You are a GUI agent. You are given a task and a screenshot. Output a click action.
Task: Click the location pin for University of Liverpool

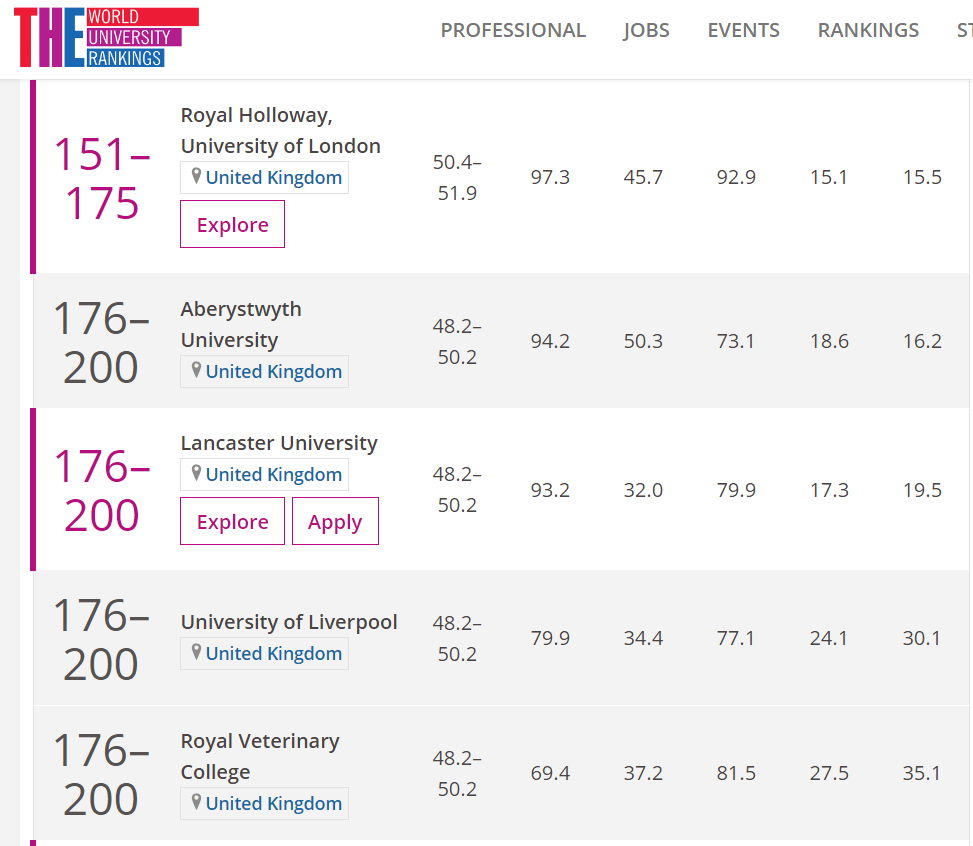(196, 652)
